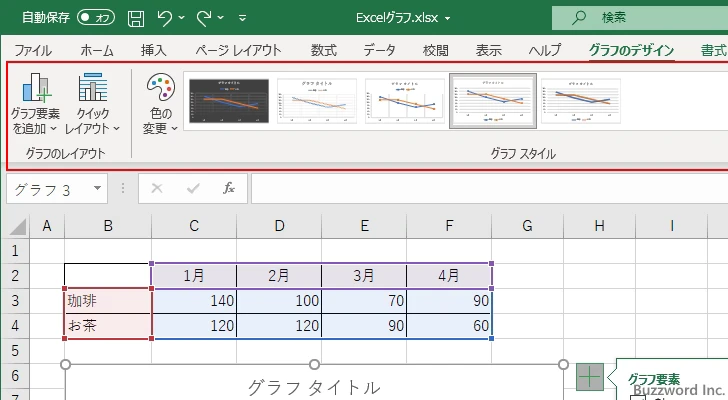Open the ファイル (File) menu
Screen dimensions: 728x400
[33, 50]
